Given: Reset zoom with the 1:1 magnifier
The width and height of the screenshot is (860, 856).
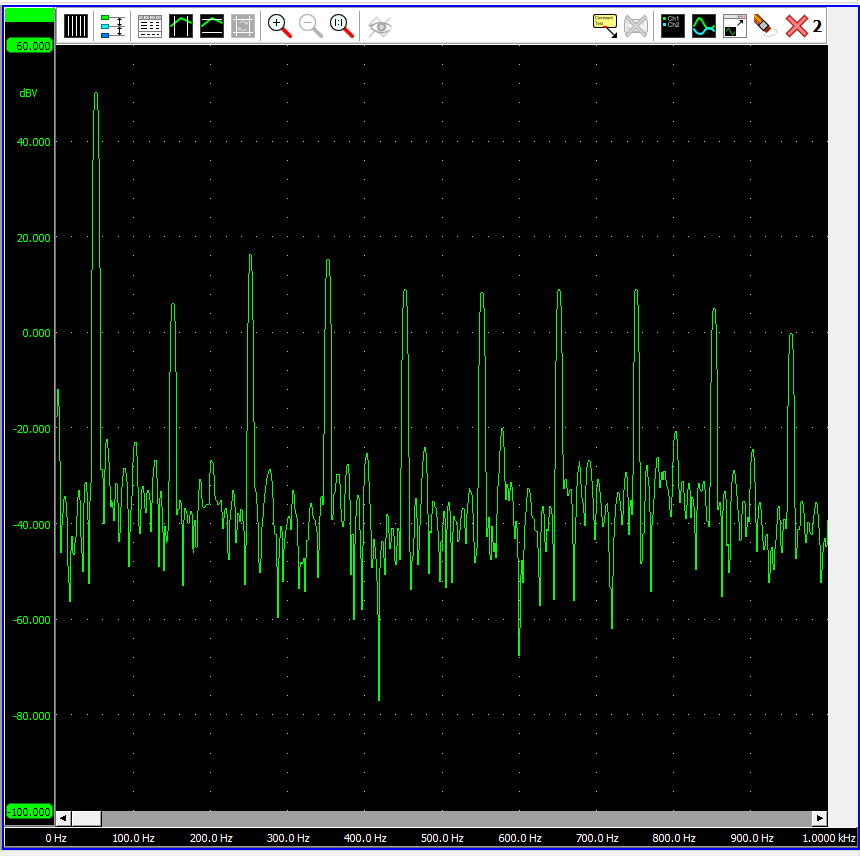Looking at the screenshot, I should coord(342,26).
